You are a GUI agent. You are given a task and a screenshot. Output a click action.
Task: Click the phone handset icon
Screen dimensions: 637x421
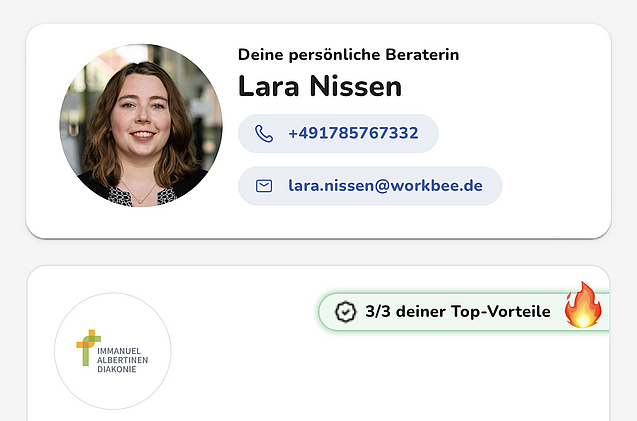click(264, 134)
